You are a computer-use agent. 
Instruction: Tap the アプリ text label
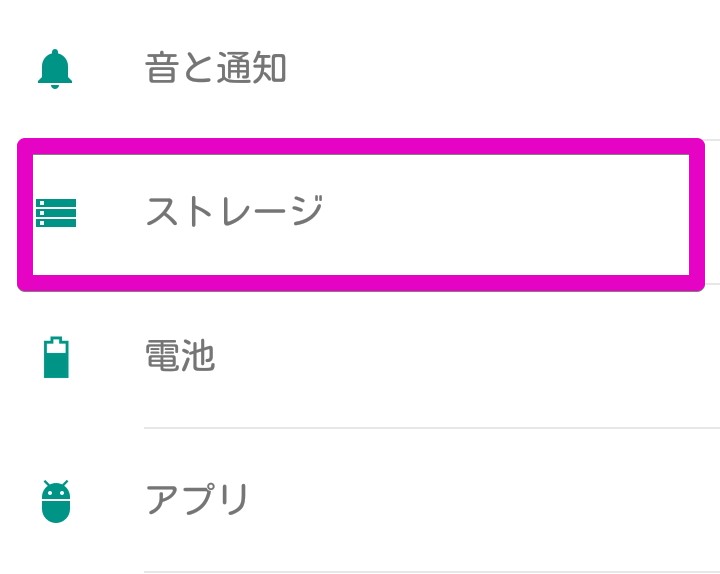pyautogui.click(x=197, y=499)
